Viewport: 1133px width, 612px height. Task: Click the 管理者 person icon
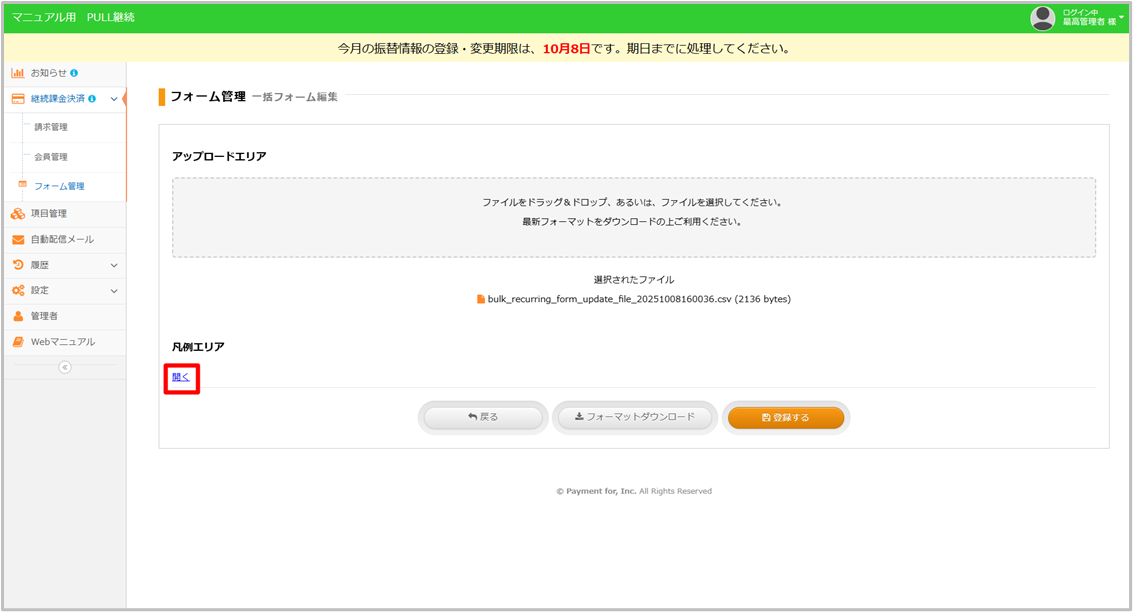point(18,316)
